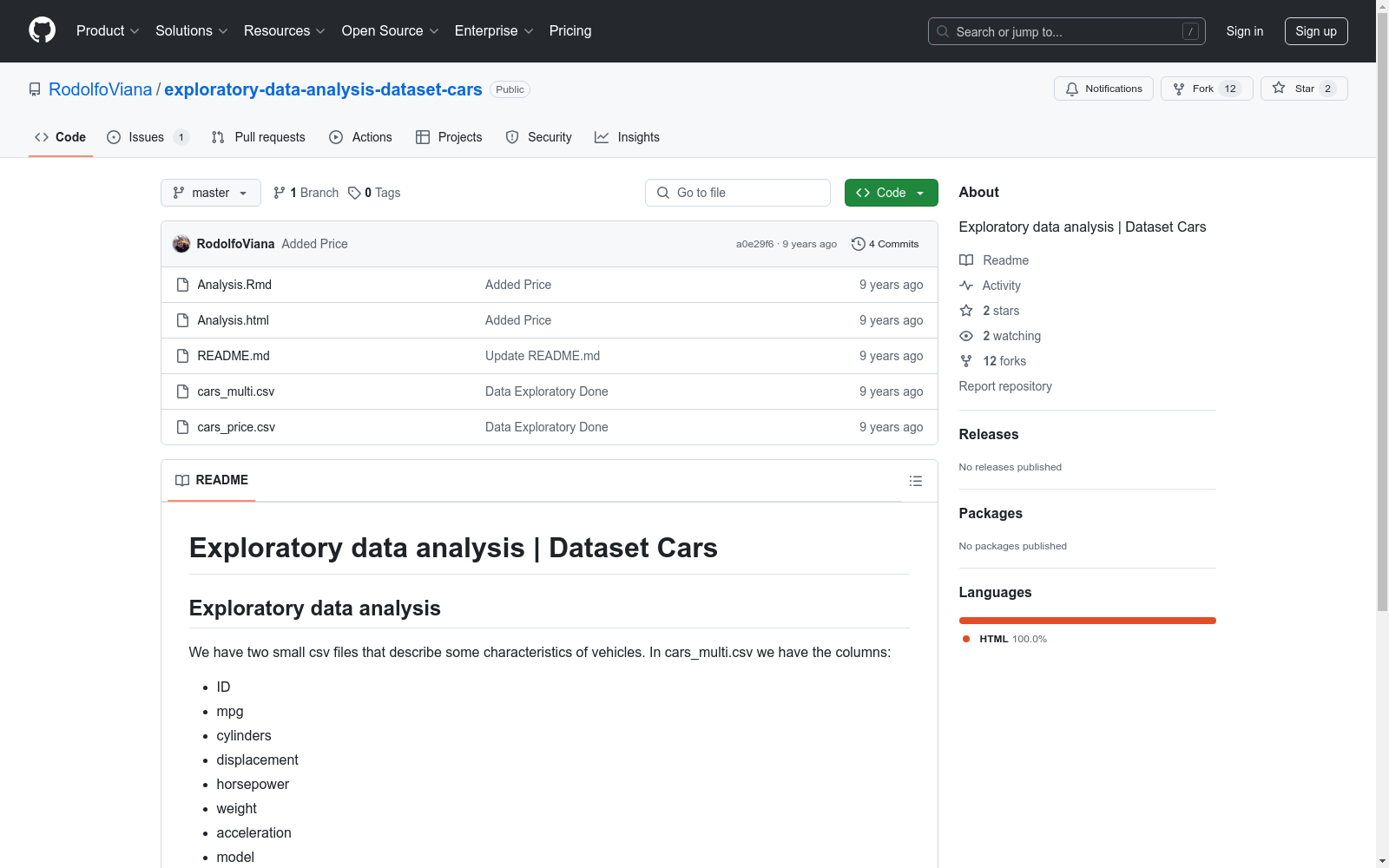The width and height of the screenshot is (1389, 868).
Task: Click the Notifications bell button
Action: click(1103, 89)
